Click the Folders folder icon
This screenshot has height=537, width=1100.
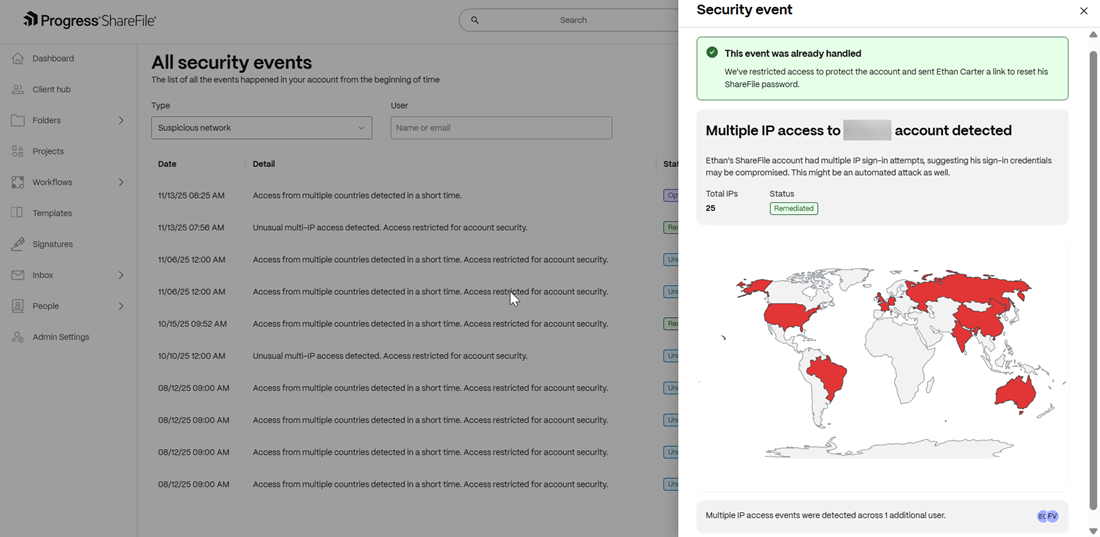point(18,120)
